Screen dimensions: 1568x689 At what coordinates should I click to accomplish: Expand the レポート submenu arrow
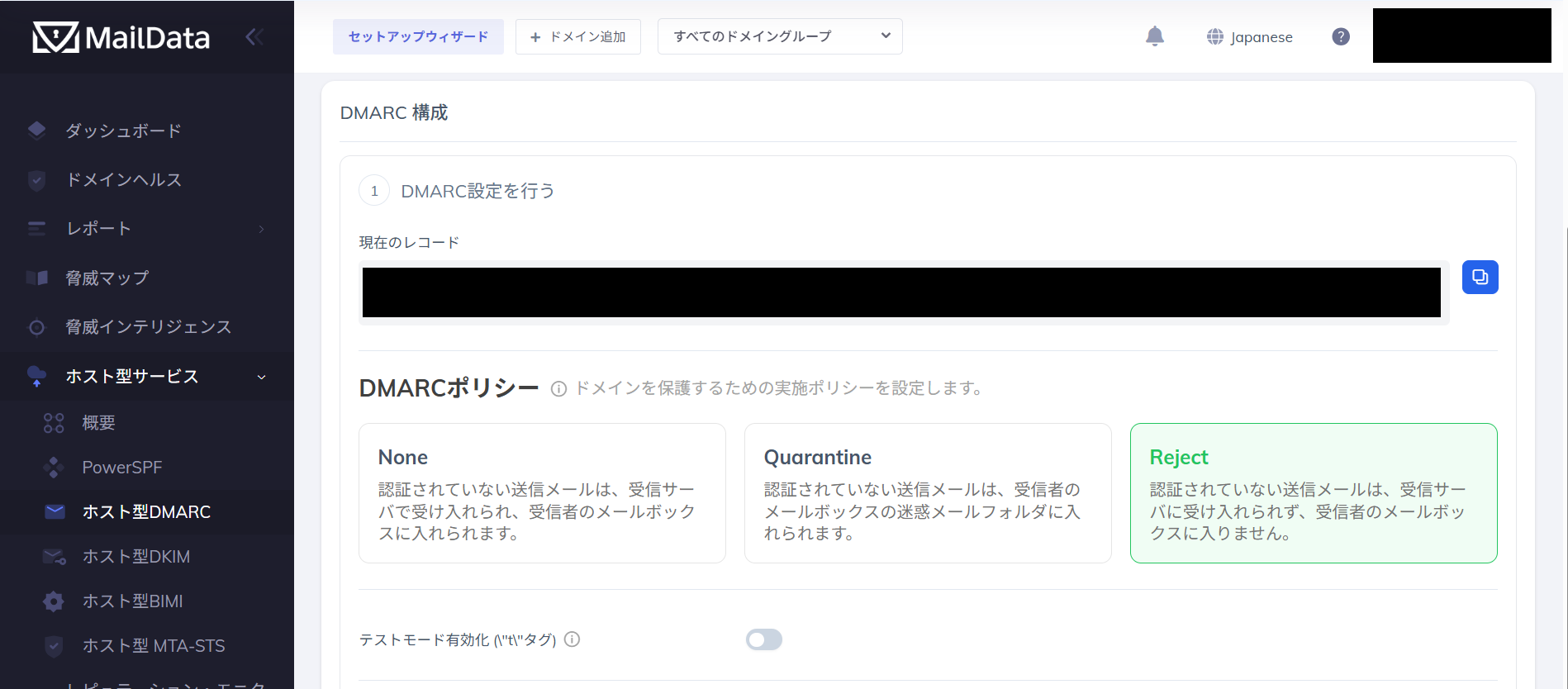[262, 229]
